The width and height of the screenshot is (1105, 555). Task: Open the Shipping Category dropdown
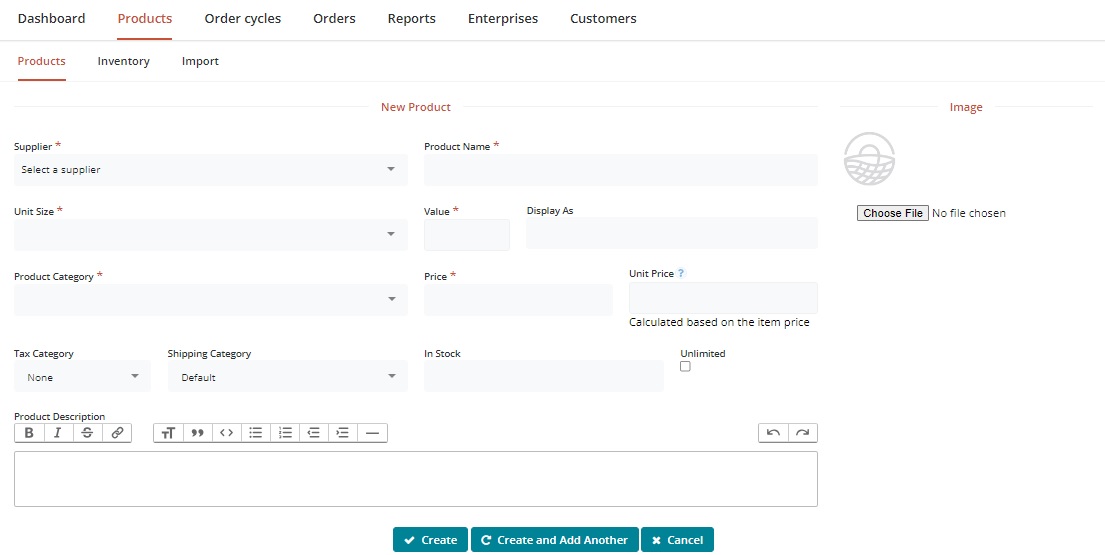287,377
